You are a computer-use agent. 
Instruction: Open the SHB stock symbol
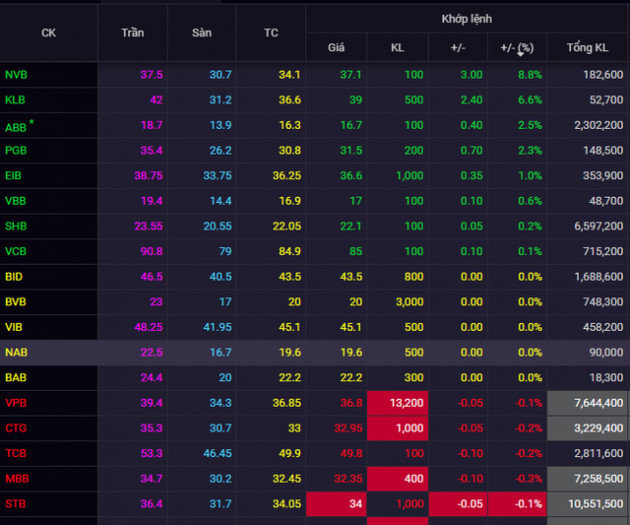[x=16, y=226]
